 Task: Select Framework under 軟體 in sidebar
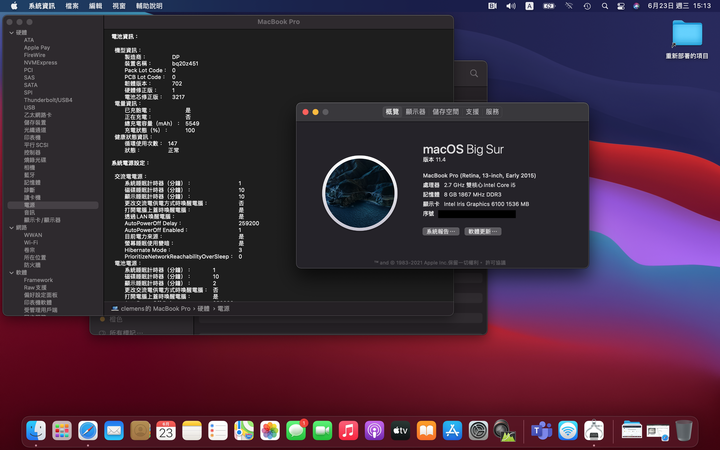click(38, 280)
